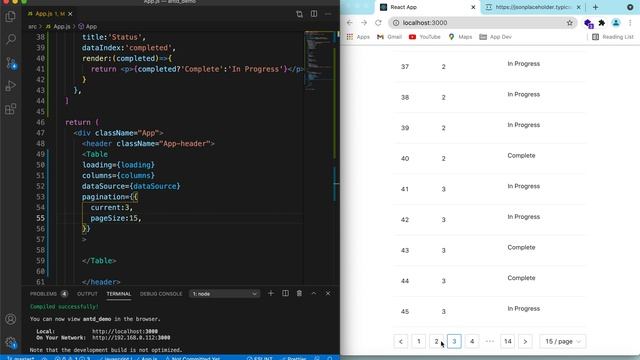Open the Search view in VS Code

tap(11, 39)
